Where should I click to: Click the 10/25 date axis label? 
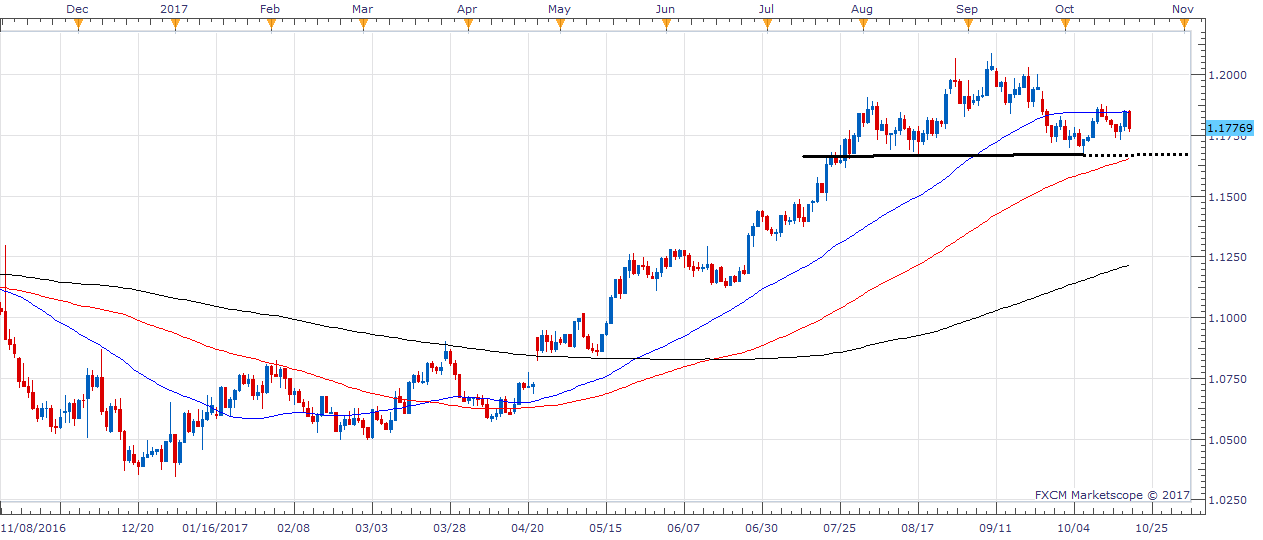pos(1152,527)
